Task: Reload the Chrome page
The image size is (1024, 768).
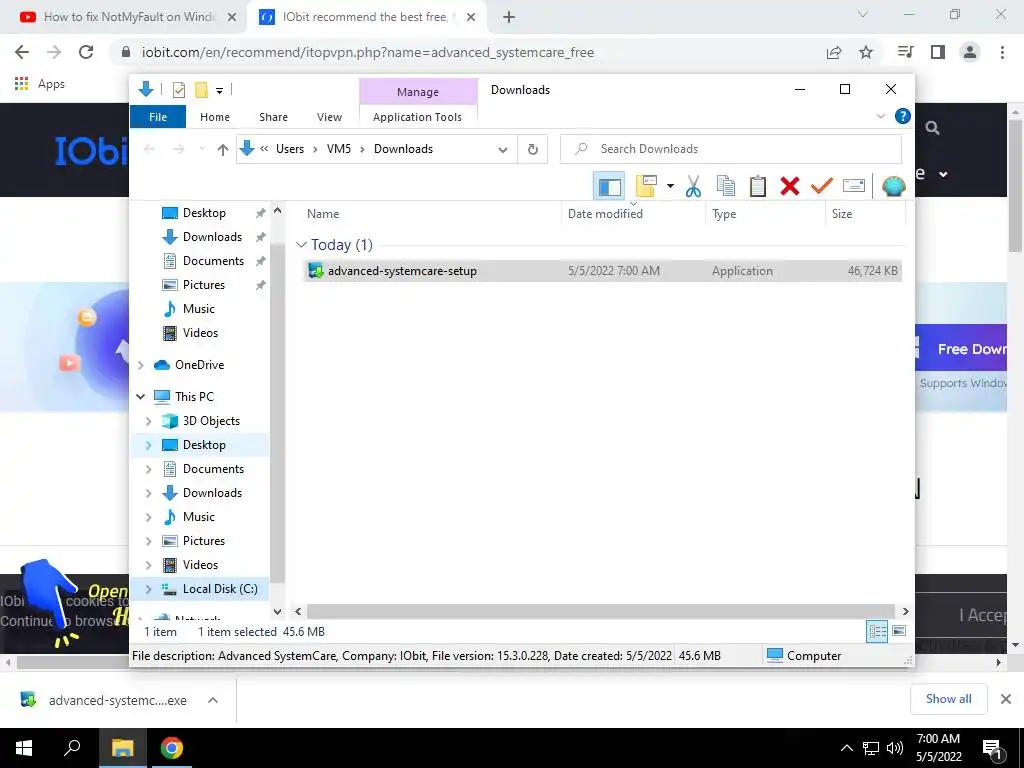Action: 86,52
